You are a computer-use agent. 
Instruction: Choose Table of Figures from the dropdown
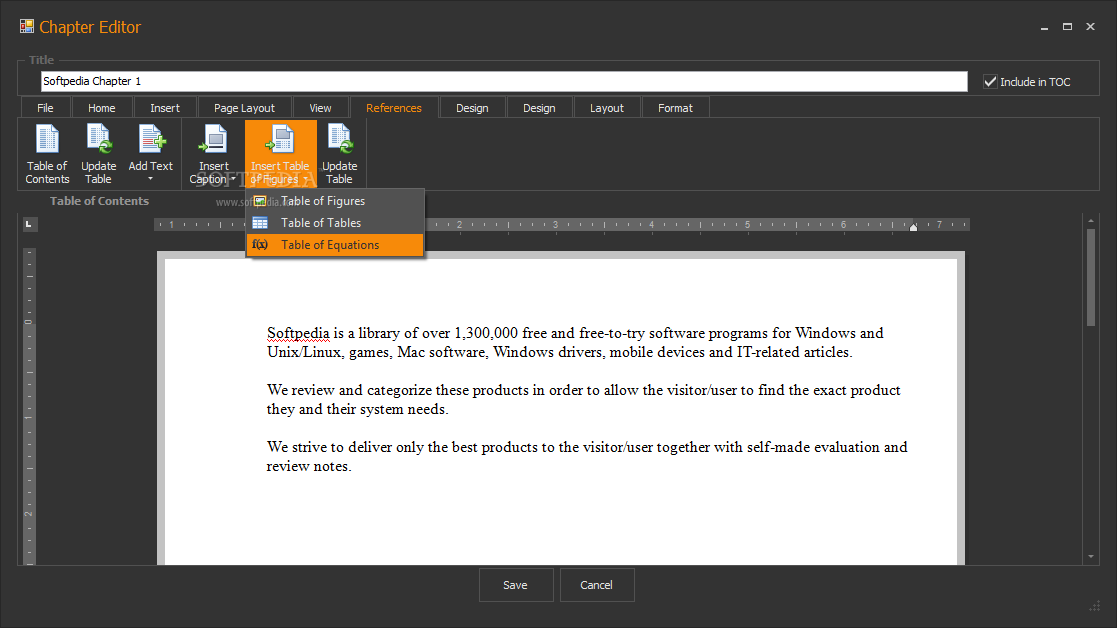pyautogui.click(x=335, y=201)
